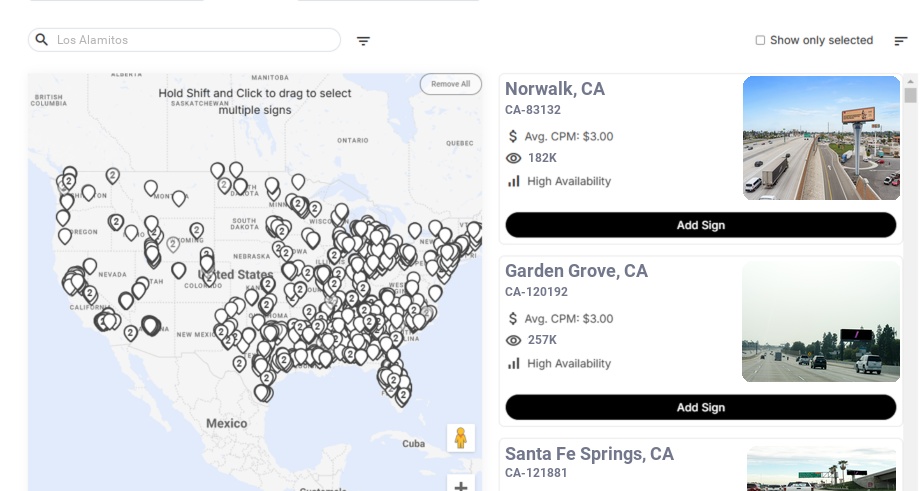Click the Garden Grove, CA listing title

[x=576, y=271]
